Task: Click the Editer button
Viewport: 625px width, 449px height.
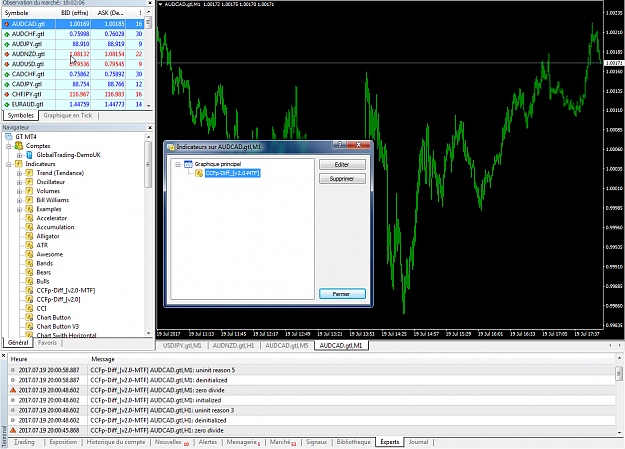Action: pyautogui.click(x=342, y=165)
